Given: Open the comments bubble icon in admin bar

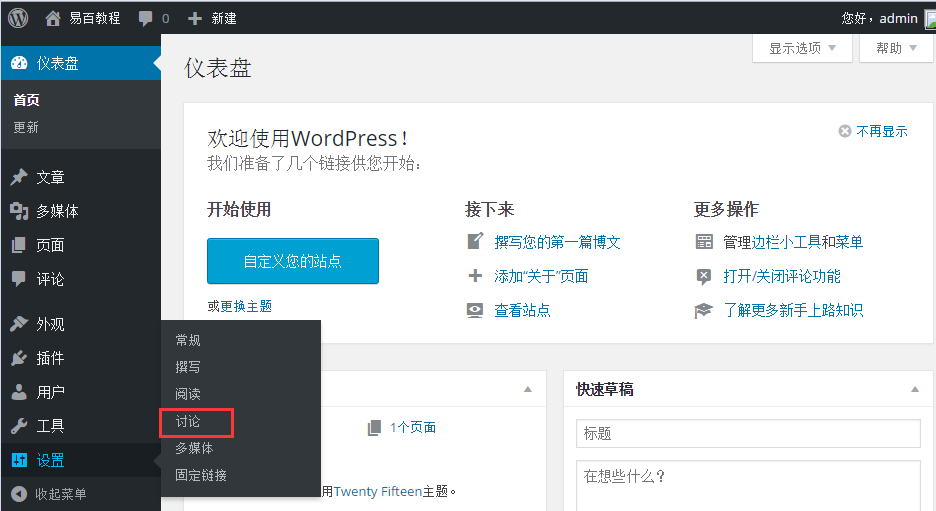Looking at the screenshot, I should [x=145, y=19].
